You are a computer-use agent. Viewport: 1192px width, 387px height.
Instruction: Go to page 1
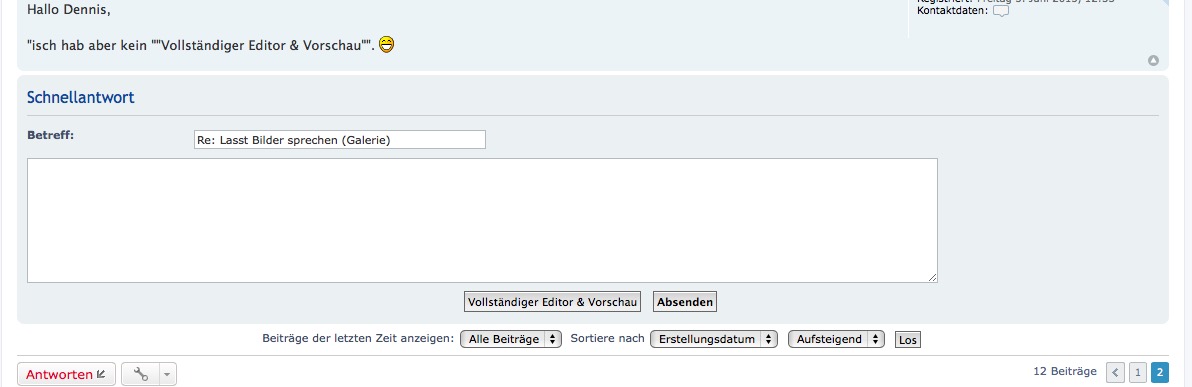point(1137,372)
